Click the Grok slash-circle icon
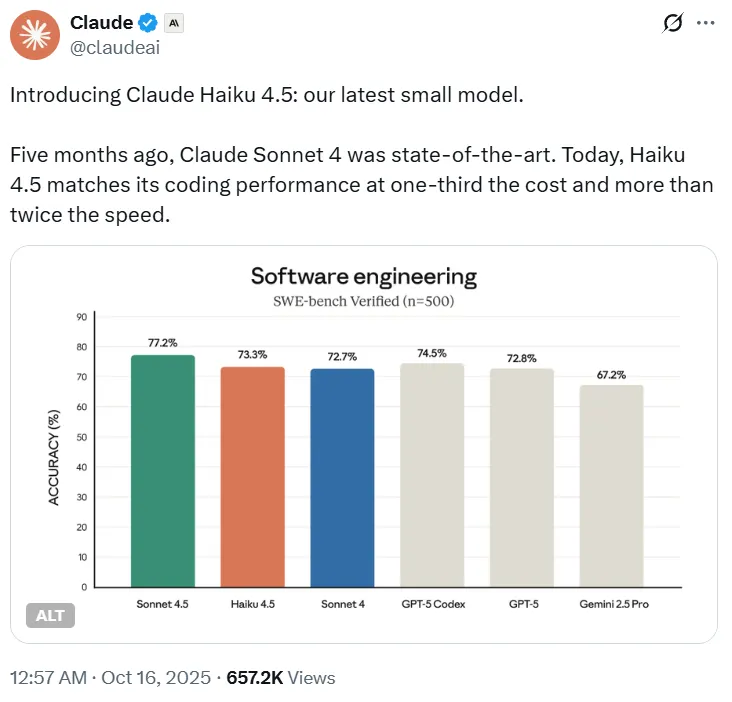The height and width of the screenshot is (702, 732). 673,23
